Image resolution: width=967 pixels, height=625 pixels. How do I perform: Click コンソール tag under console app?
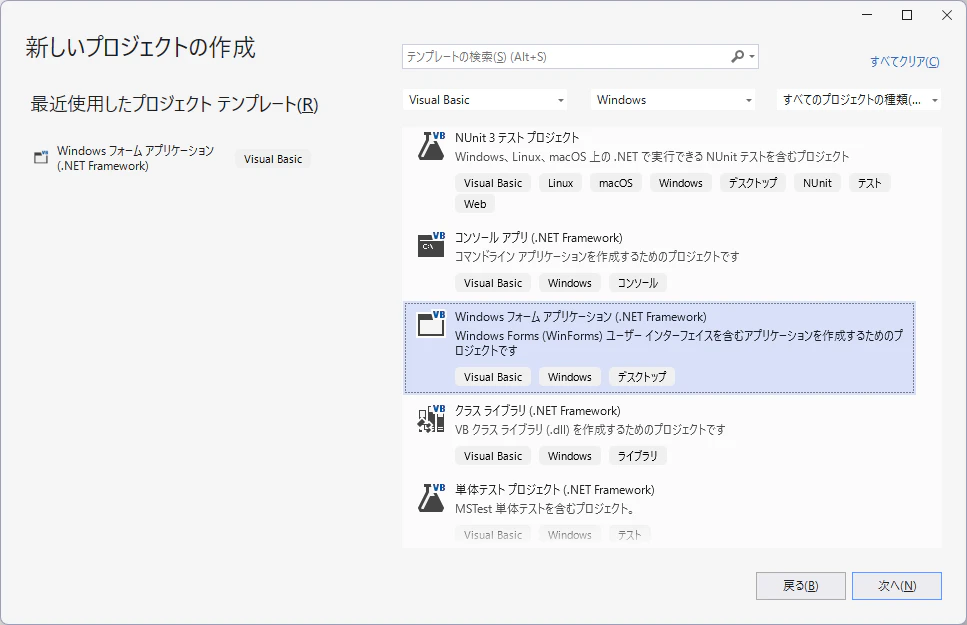pyautogui.click(x=638, y=283)
